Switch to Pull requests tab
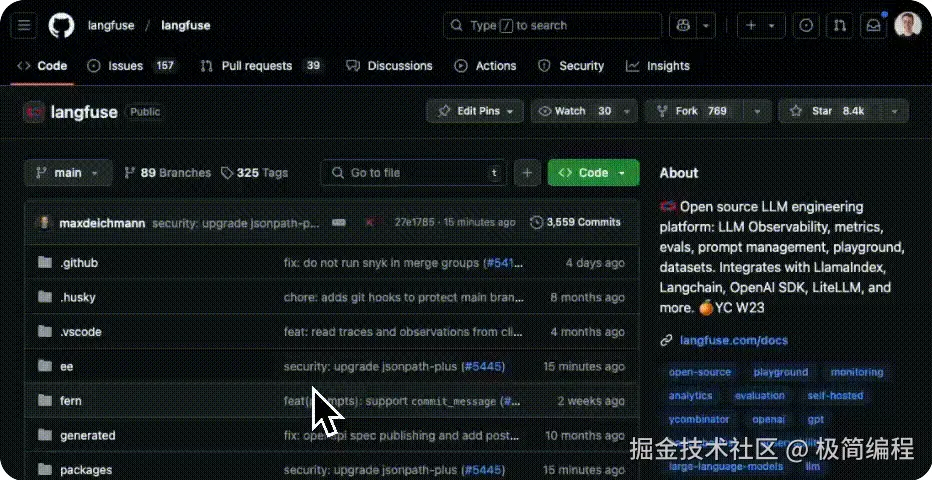Viewport: 932px width, 480px height. click(x=260, y=66)
